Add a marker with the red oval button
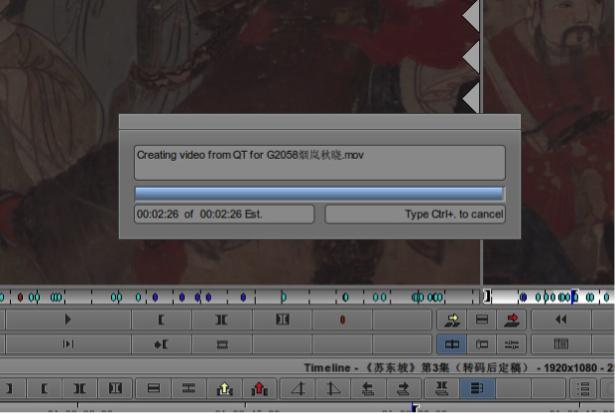Viewport: 615px width, 414px height. pos(342,320)
